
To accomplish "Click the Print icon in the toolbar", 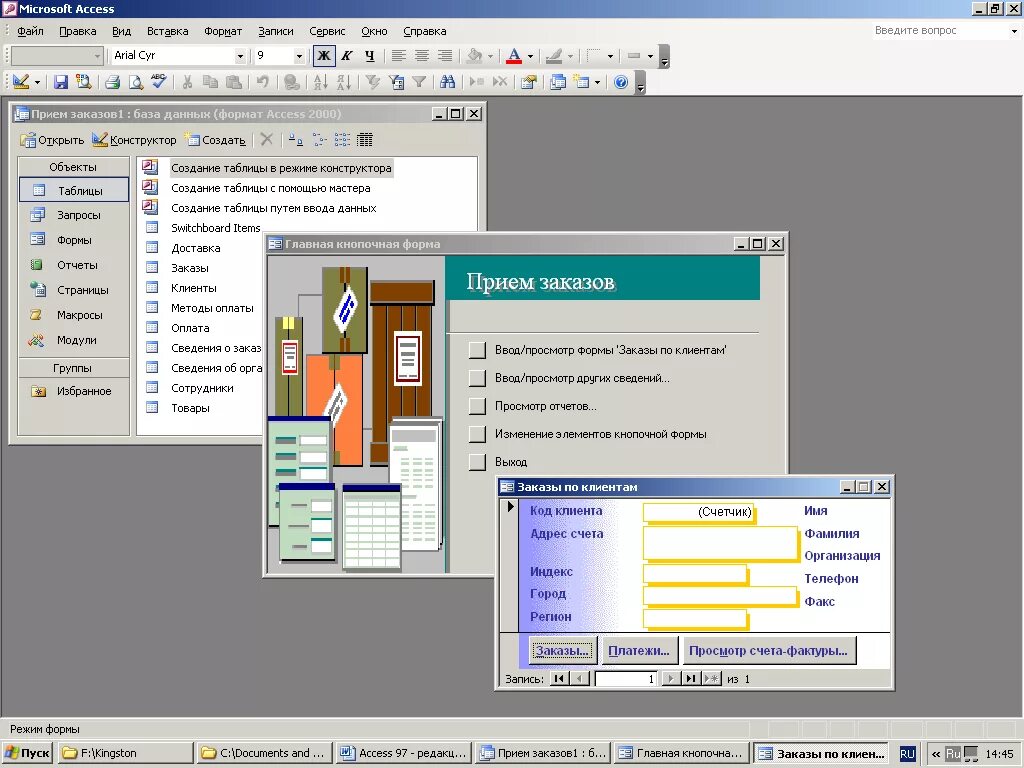I will click(x=112, y=82).
